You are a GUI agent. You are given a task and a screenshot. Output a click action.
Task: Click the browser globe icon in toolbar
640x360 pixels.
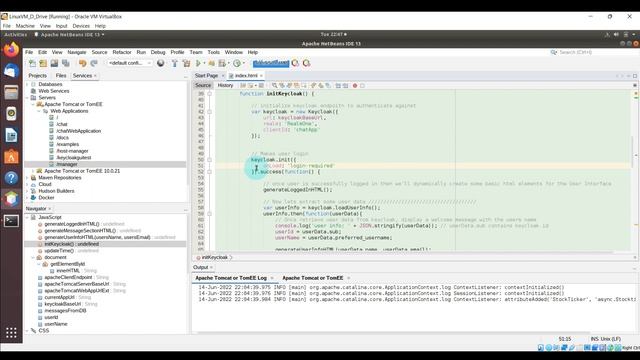(161, 63)
